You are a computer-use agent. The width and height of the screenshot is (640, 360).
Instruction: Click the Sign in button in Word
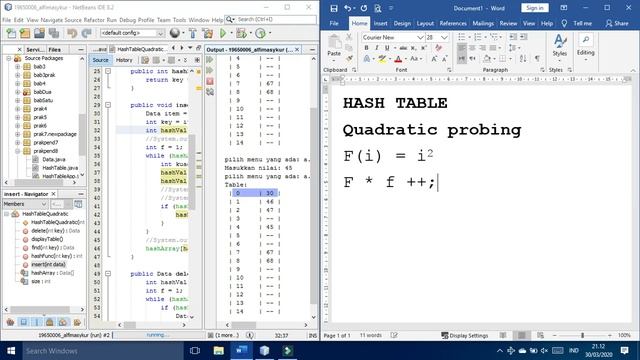(x=534, y=8)
